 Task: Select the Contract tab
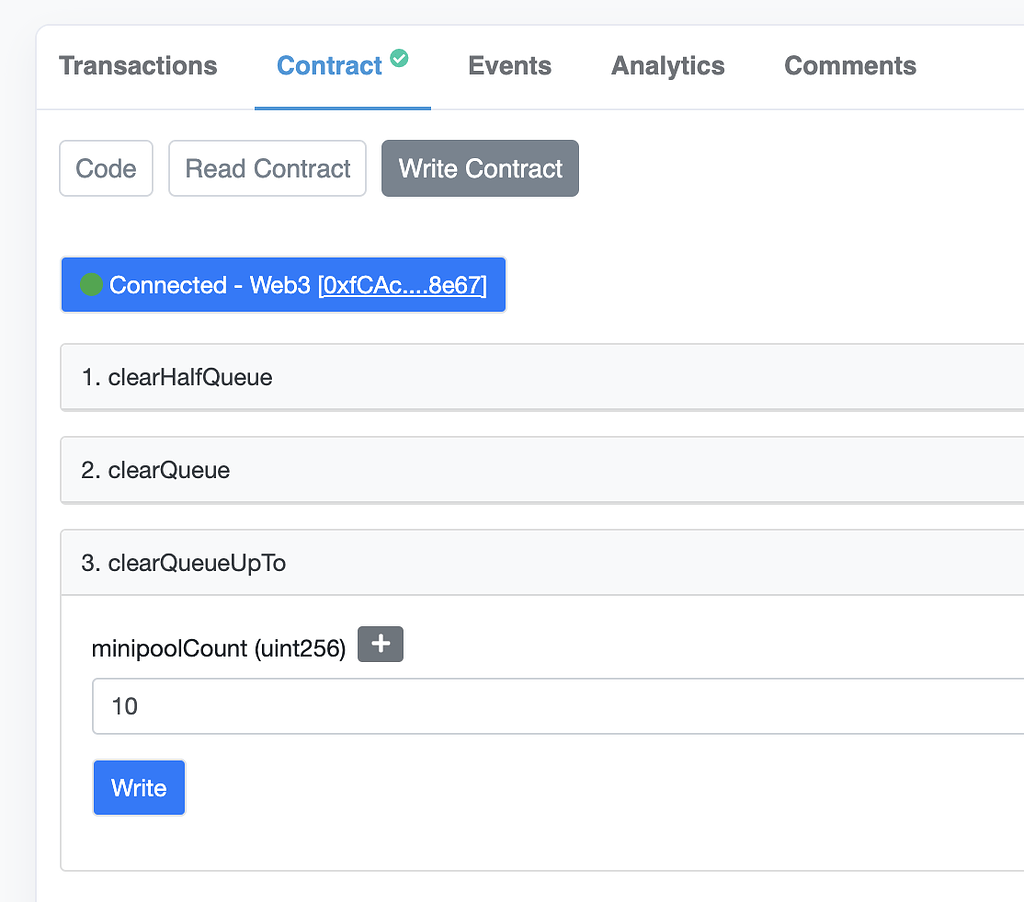(329, 66)
